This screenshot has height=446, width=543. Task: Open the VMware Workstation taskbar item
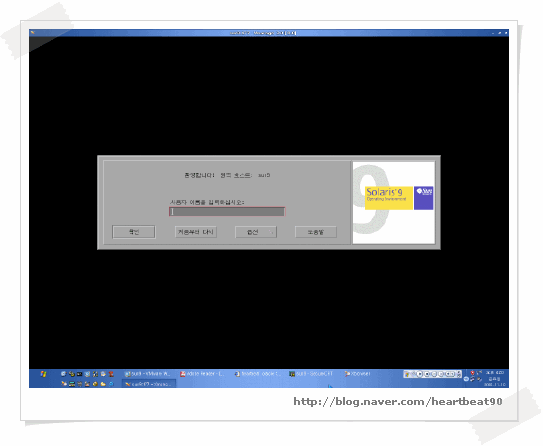(x=148, y=374)
